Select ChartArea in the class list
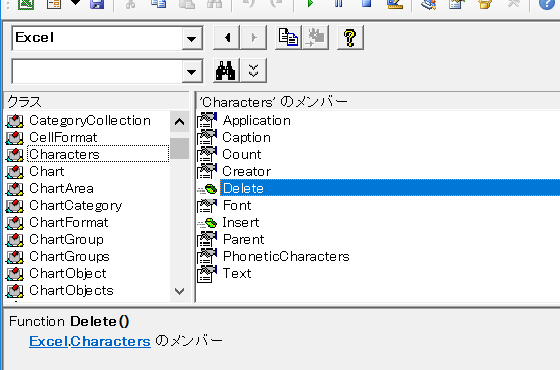Screen dimensions: 560x370 [61, 189]
